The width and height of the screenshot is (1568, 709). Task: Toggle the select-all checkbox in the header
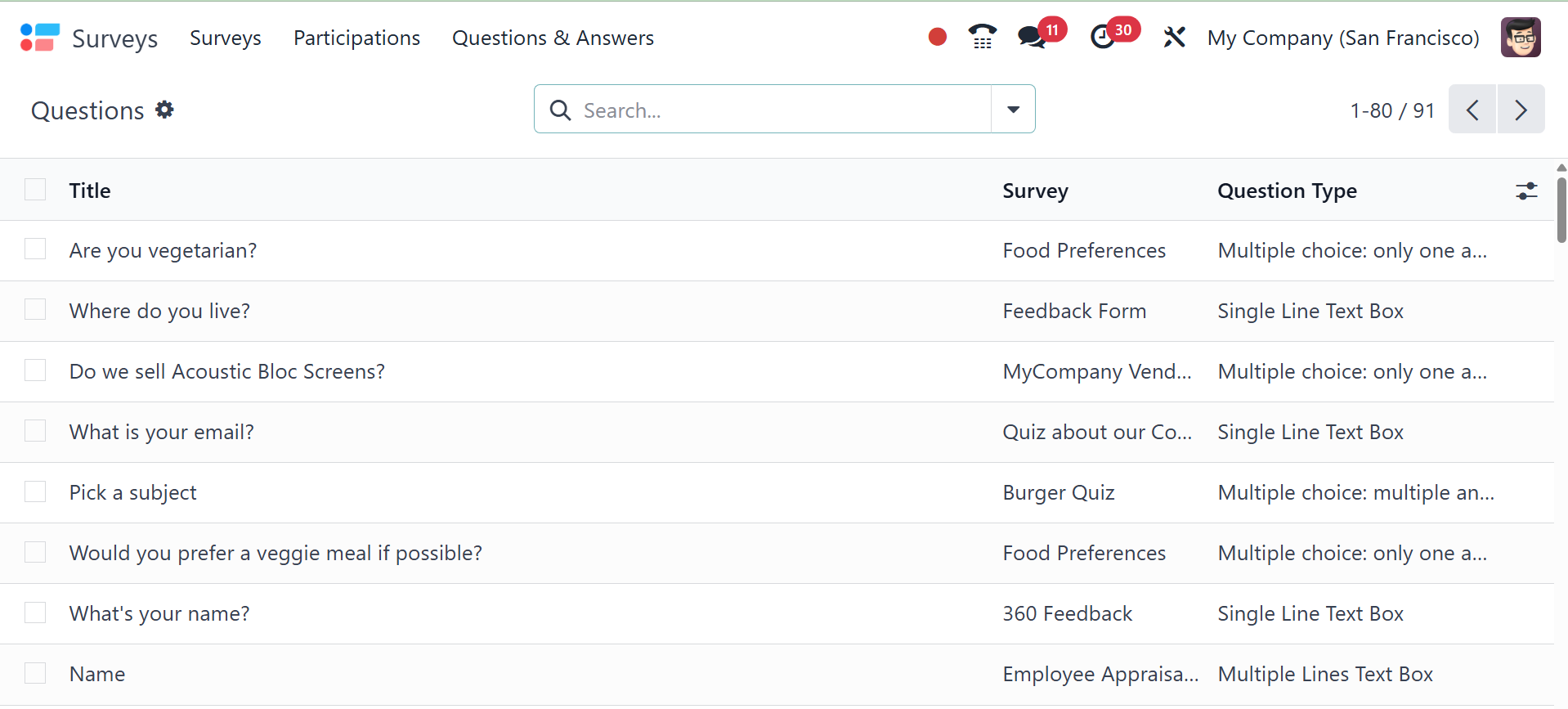(x=35, y=190)
